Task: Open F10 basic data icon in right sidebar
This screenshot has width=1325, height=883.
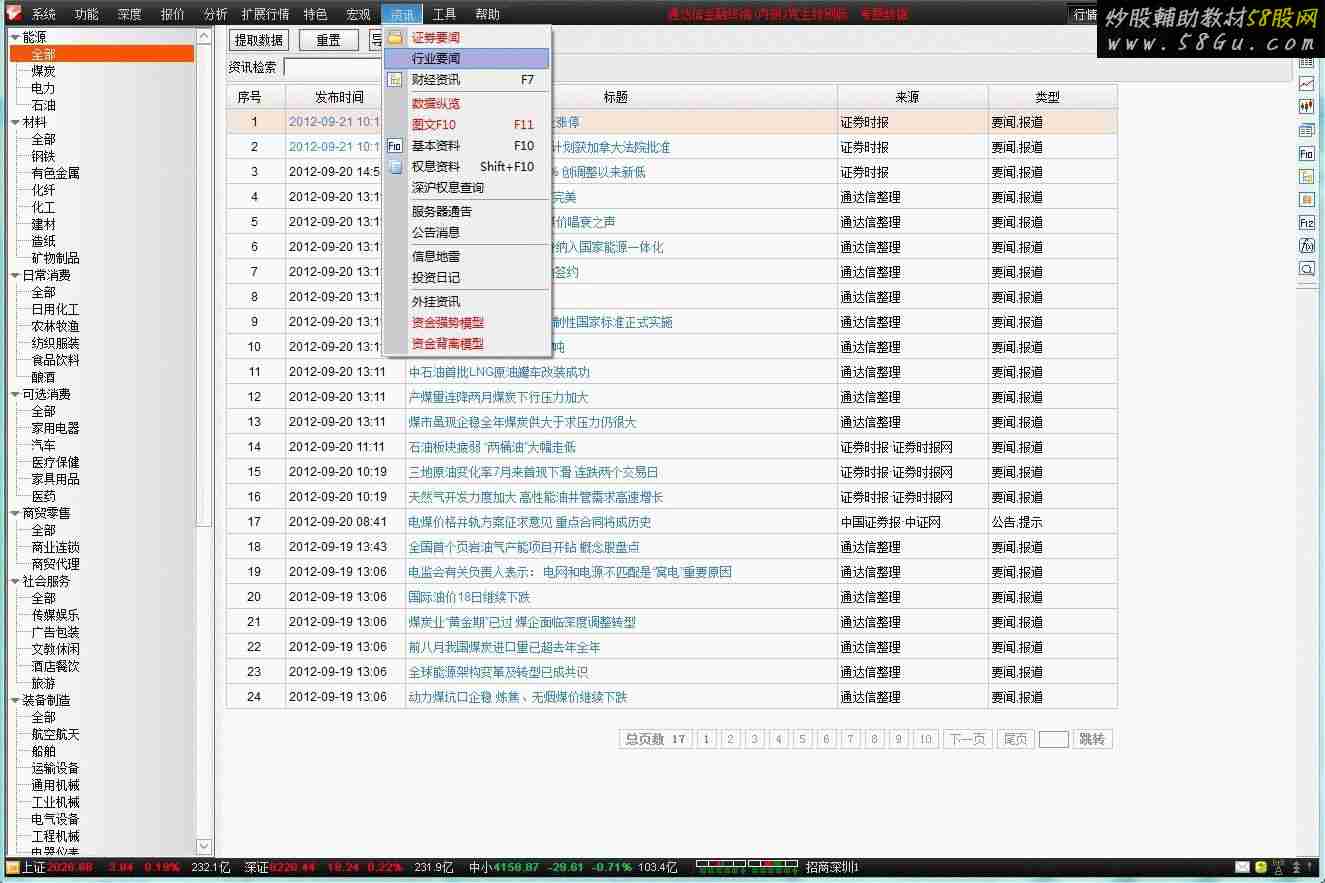Action: pyautogui.click(x=1306, y=154)
